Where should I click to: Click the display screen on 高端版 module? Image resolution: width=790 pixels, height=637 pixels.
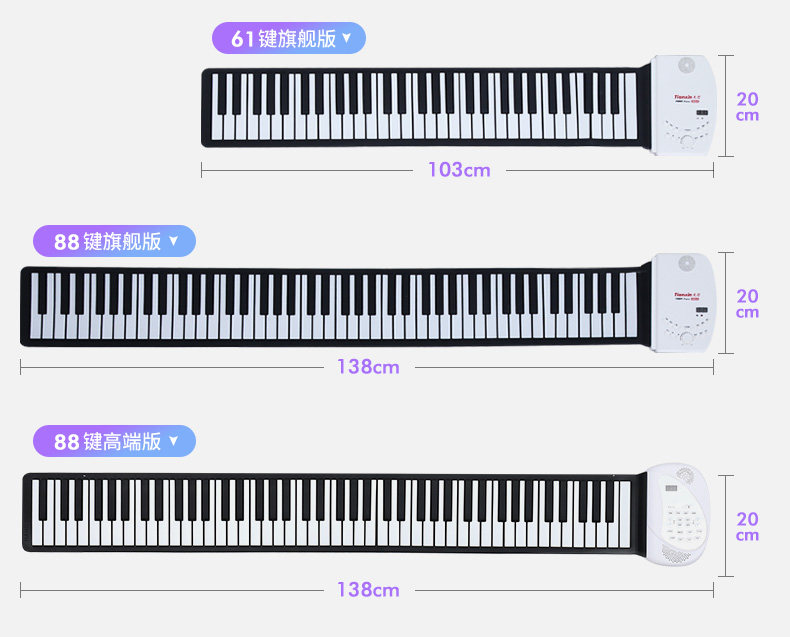point(671,488)
